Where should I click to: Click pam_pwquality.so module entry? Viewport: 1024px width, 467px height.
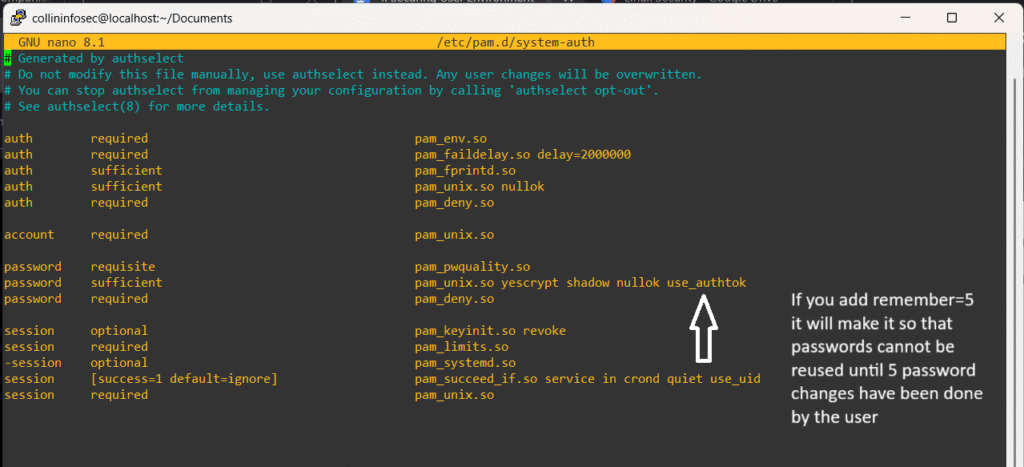(x=472, y=267)
